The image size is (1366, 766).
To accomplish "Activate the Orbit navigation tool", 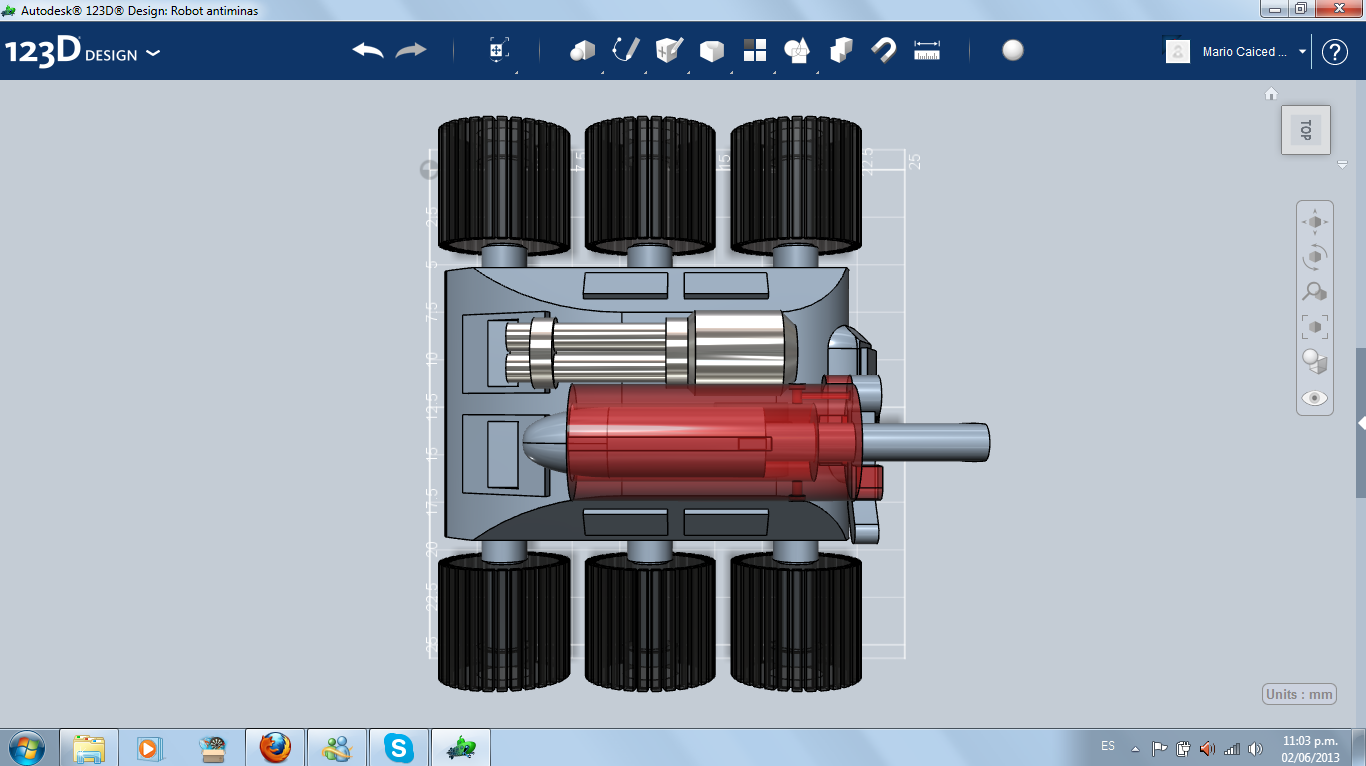I will pyautogui.click(x=1315, y=257).
